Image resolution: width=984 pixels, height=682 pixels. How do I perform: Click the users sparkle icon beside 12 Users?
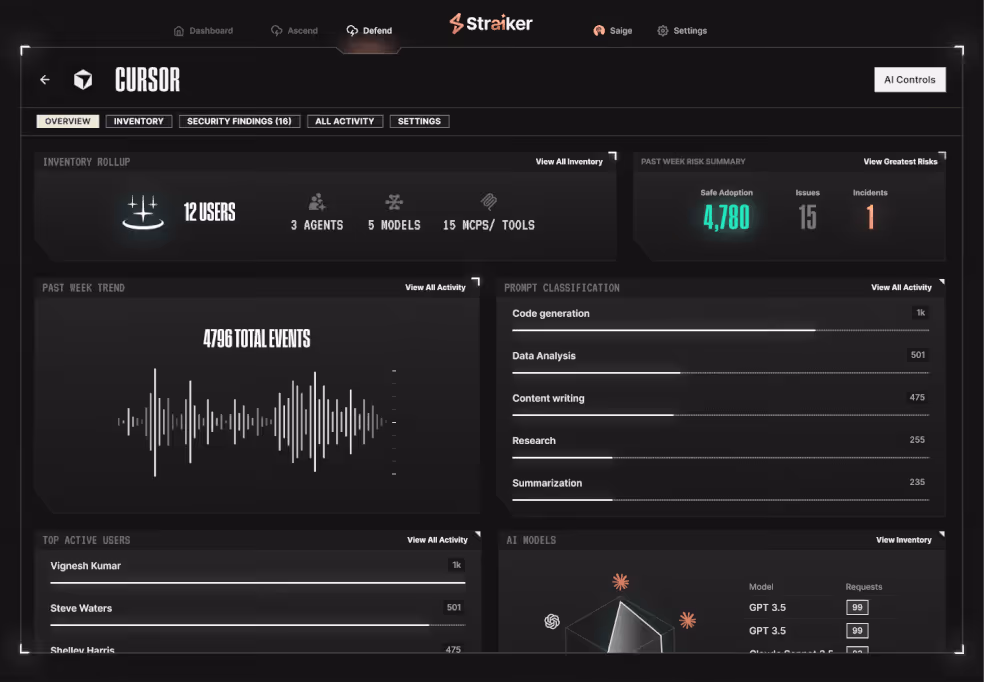click(143, 212)
